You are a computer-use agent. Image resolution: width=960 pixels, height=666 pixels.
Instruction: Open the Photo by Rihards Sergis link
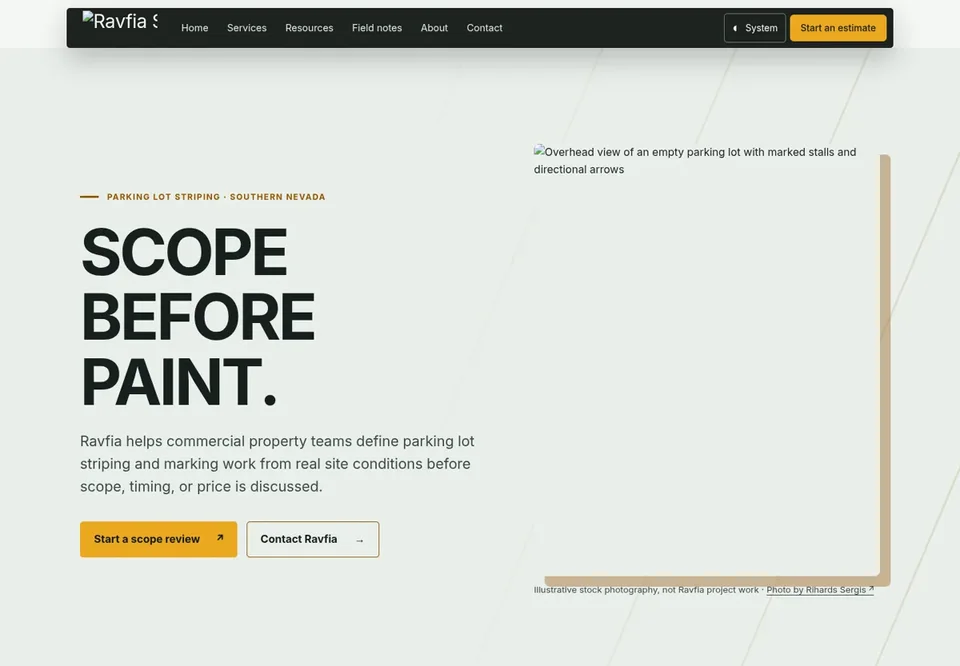(x=820, y=590)
